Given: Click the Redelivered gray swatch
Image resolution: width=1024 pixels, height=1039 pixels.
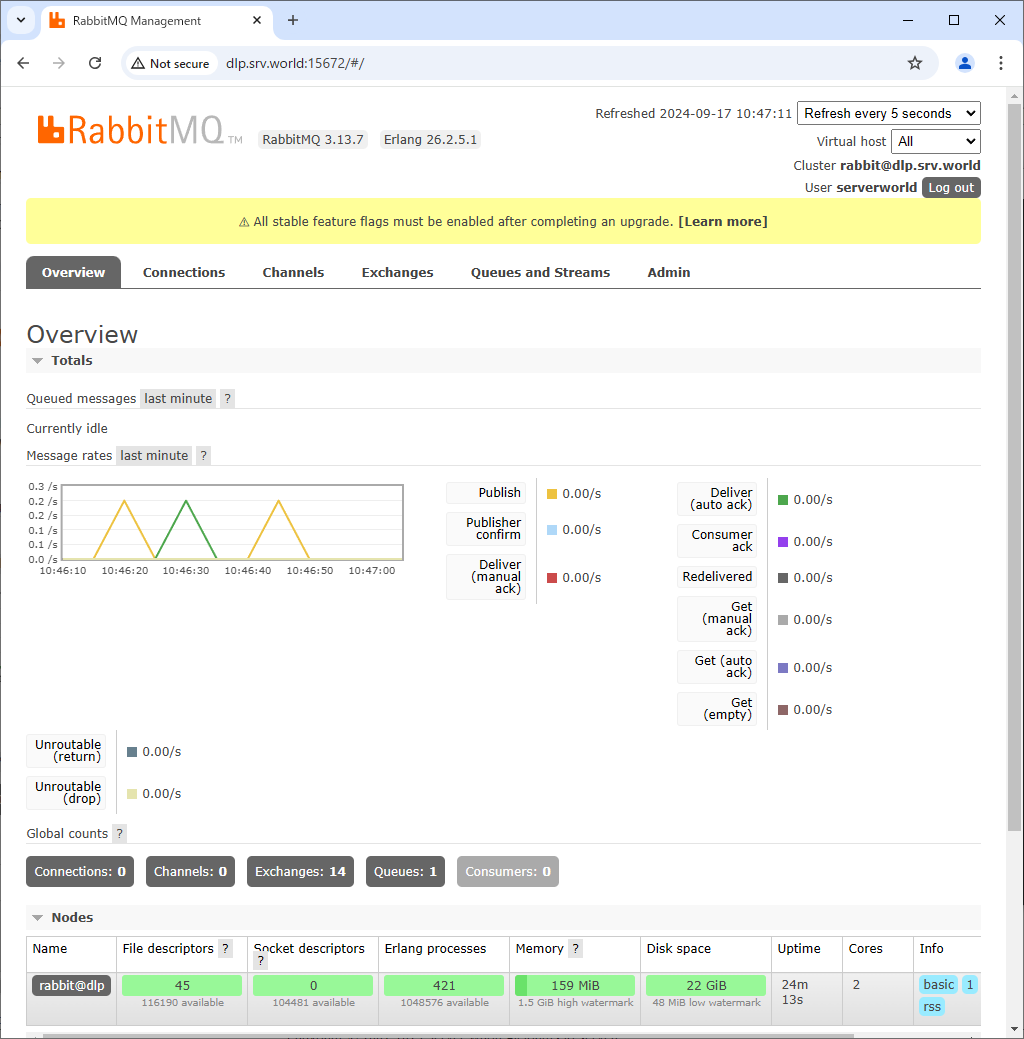Looking at the screenshot, I should click(x=783, y=578).
